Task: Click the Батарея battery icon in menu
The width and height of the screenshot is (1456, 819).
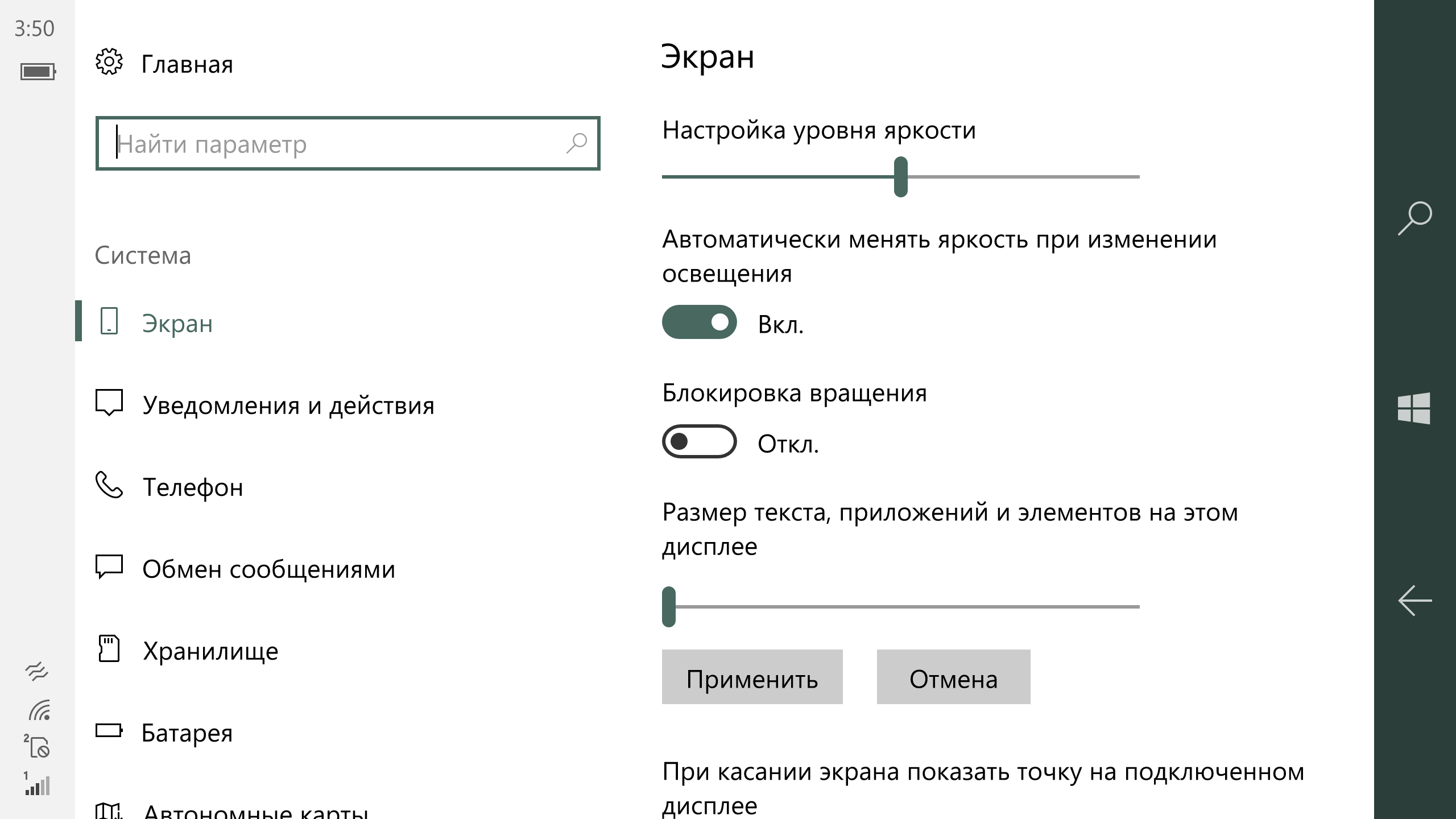Action: [109, 730]
